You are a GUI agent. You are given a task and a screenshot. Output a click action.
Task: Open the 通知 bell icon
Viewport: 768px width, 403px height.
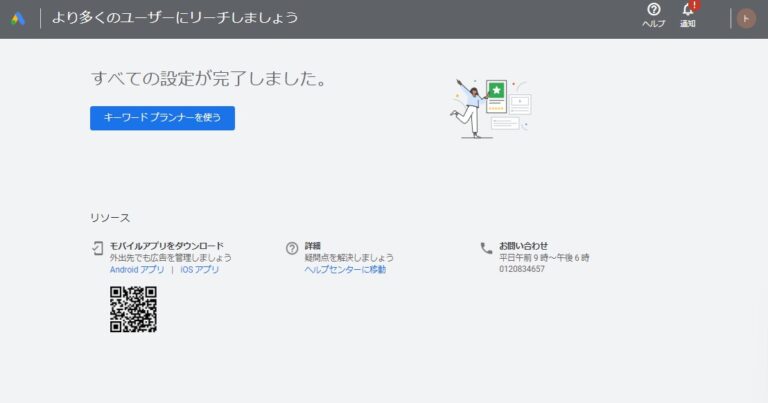[687, 10]
